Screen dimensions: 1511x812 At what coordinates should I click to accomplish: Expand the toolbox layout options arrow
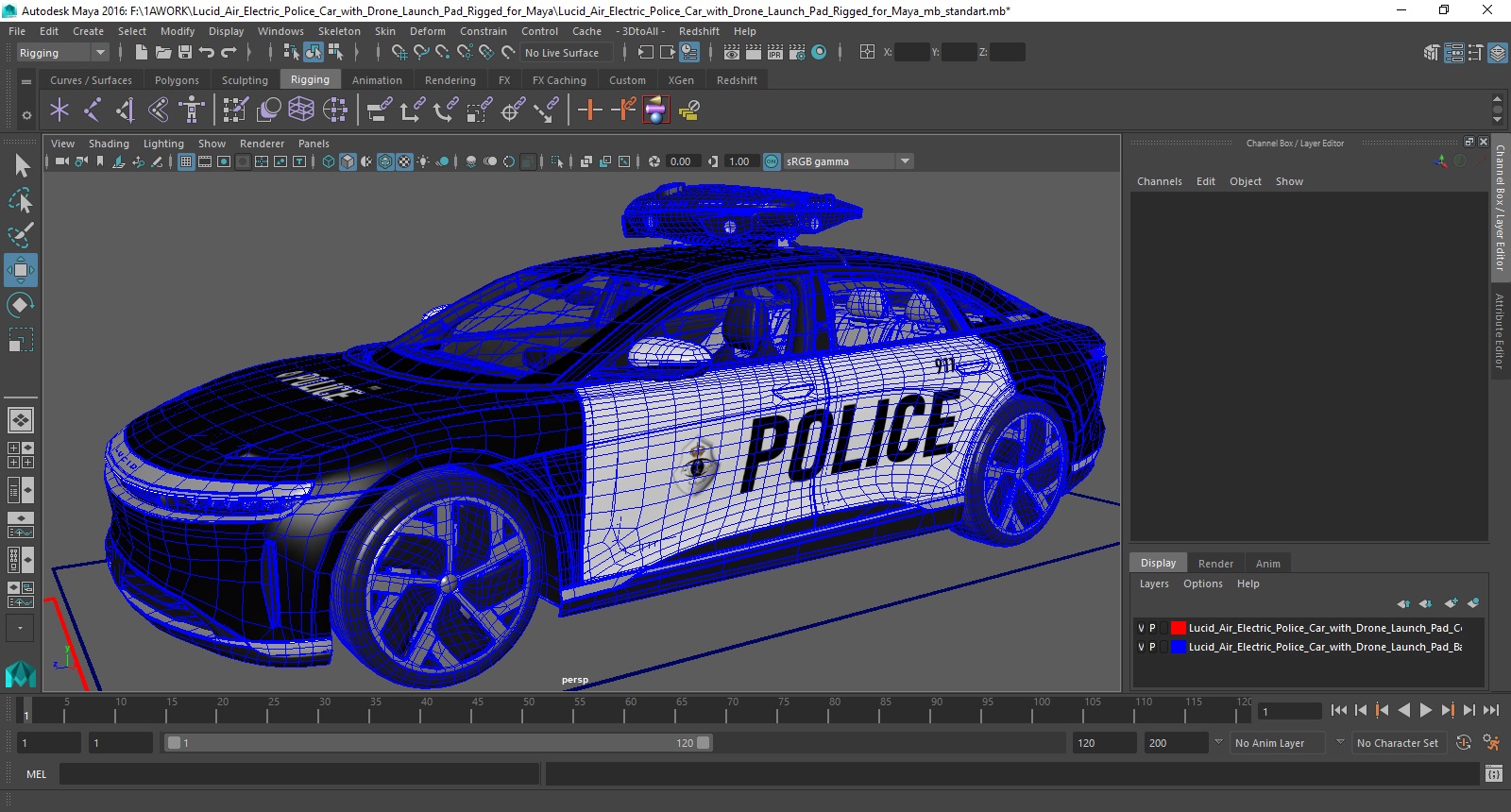coord(20,628)
